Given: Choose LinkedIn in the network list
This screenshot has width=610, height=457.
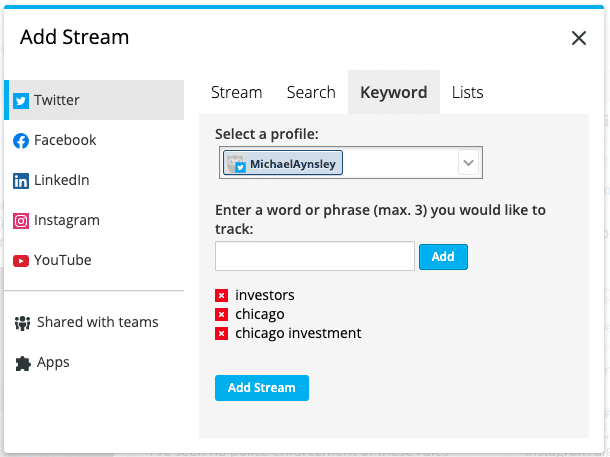Looking at the screenshot, I should point(94,180).
